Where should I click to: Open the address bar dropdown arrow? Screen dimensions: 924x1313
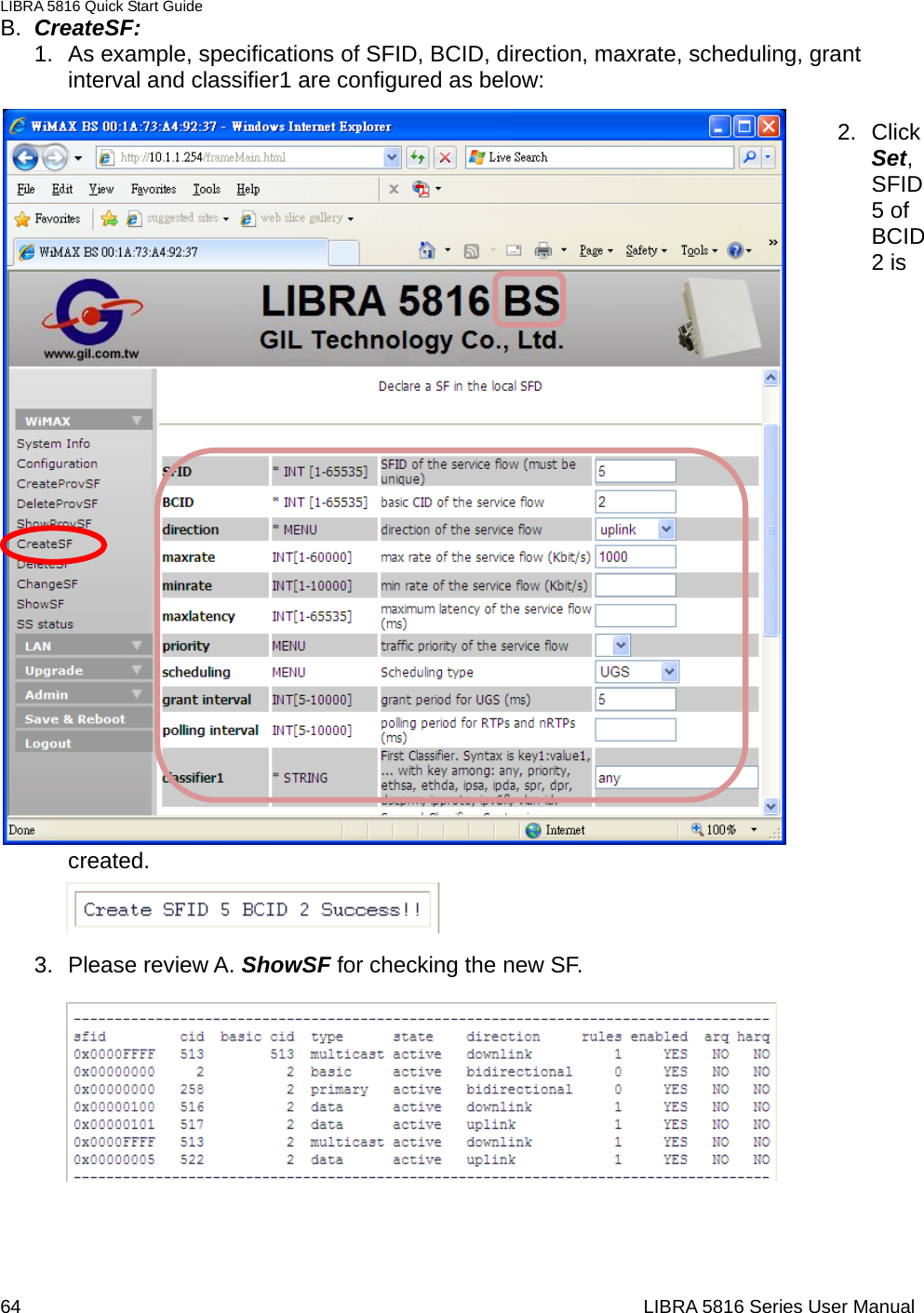pyautogui.click(x=392, y=157)
